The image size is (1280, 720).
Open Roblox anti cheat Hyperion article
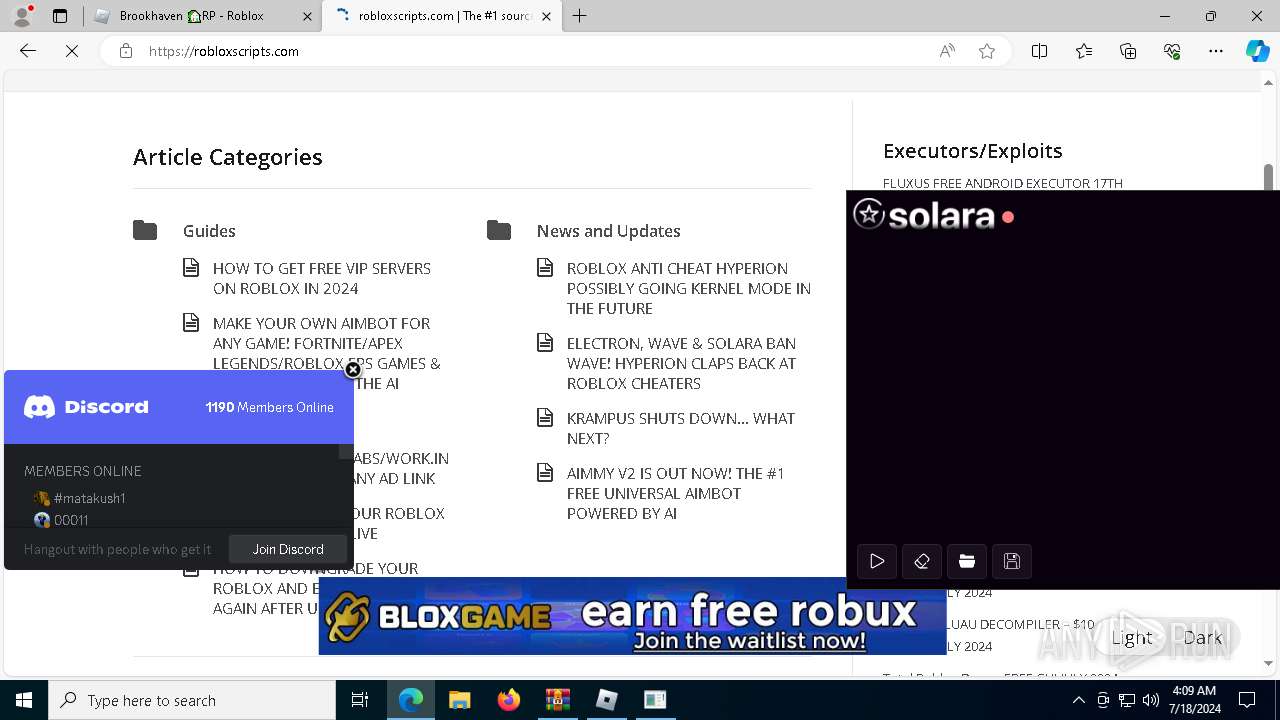[x=689, y=288]
